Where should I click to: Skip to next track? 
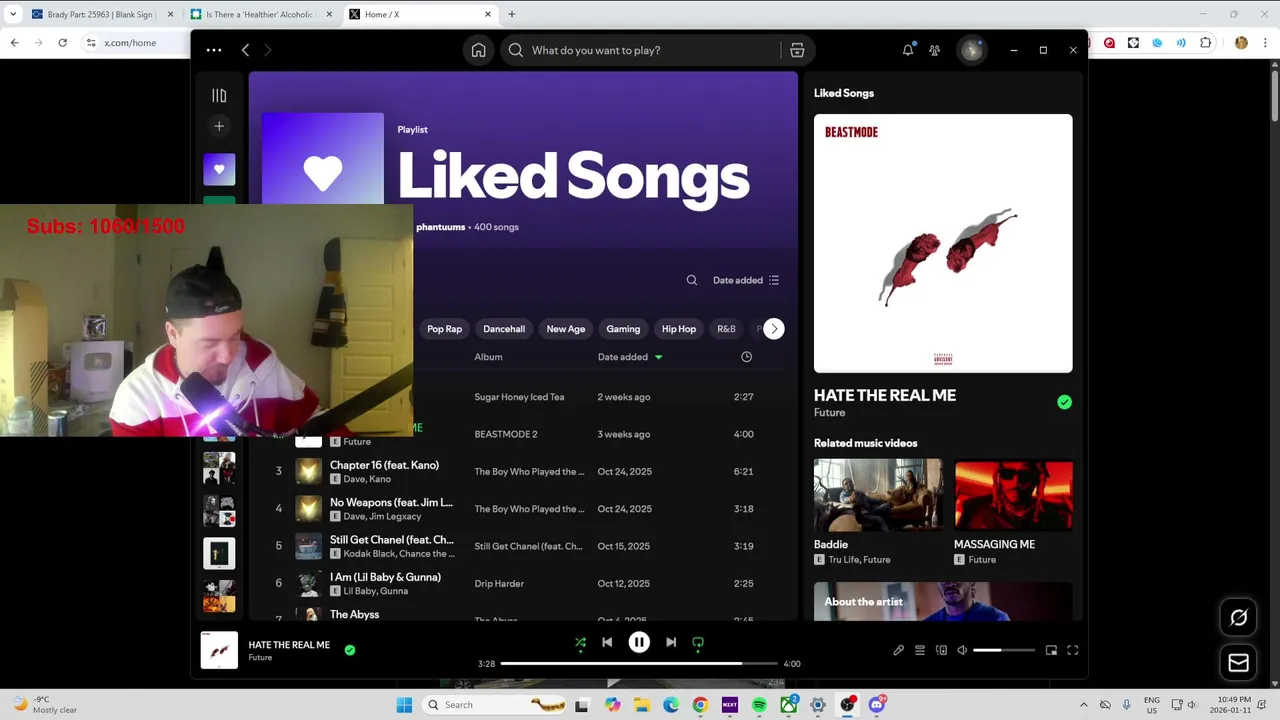click(x=671, y=643)
